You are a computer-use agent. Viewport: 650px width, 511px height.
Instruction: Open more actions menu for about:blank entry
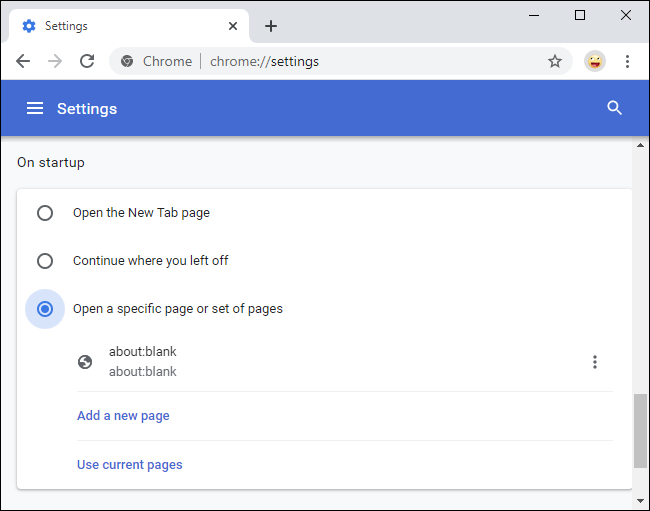(x=595, y=362)
